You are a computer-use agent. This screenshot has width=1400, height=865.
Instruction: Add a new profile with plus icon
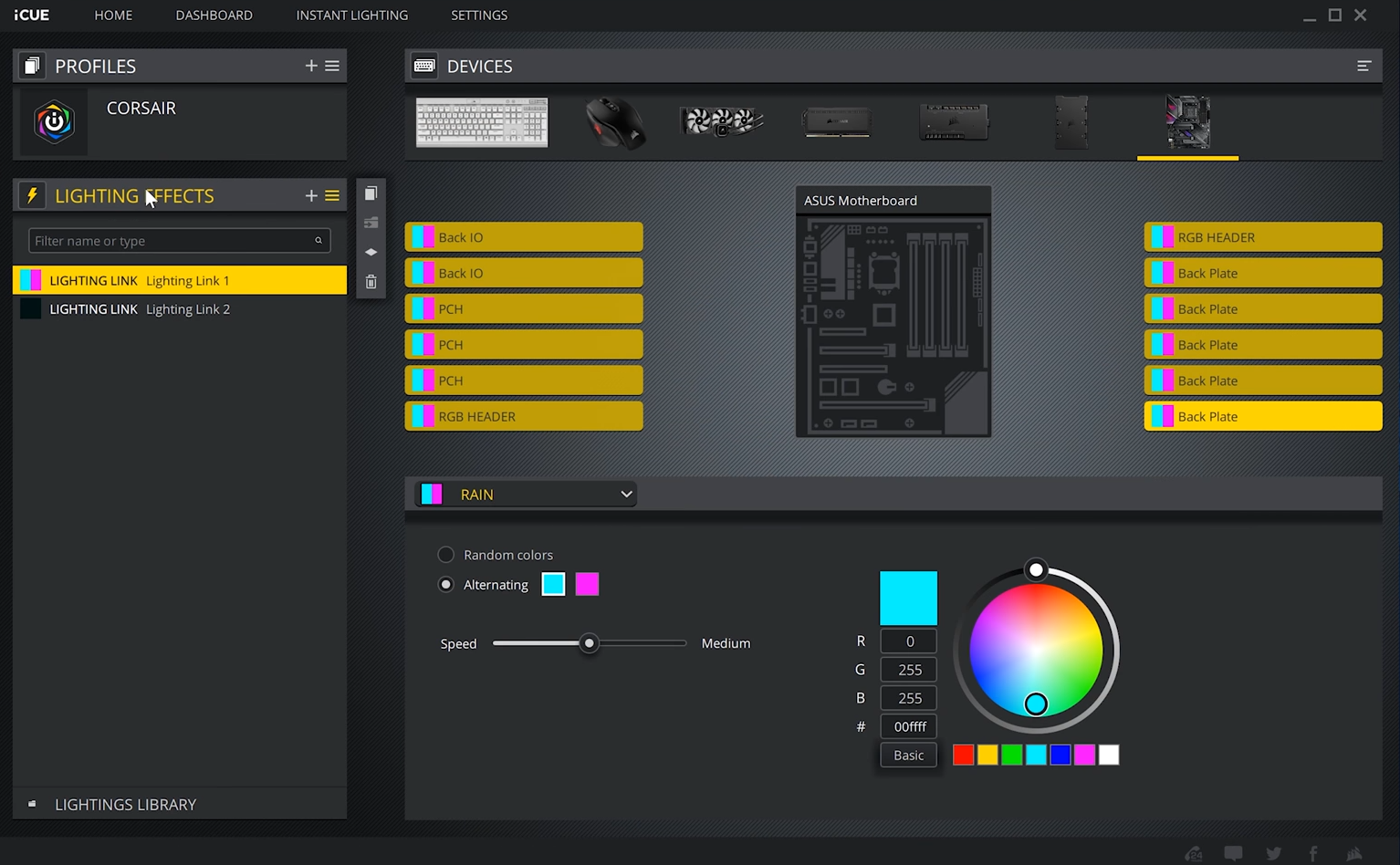point(311,66)
